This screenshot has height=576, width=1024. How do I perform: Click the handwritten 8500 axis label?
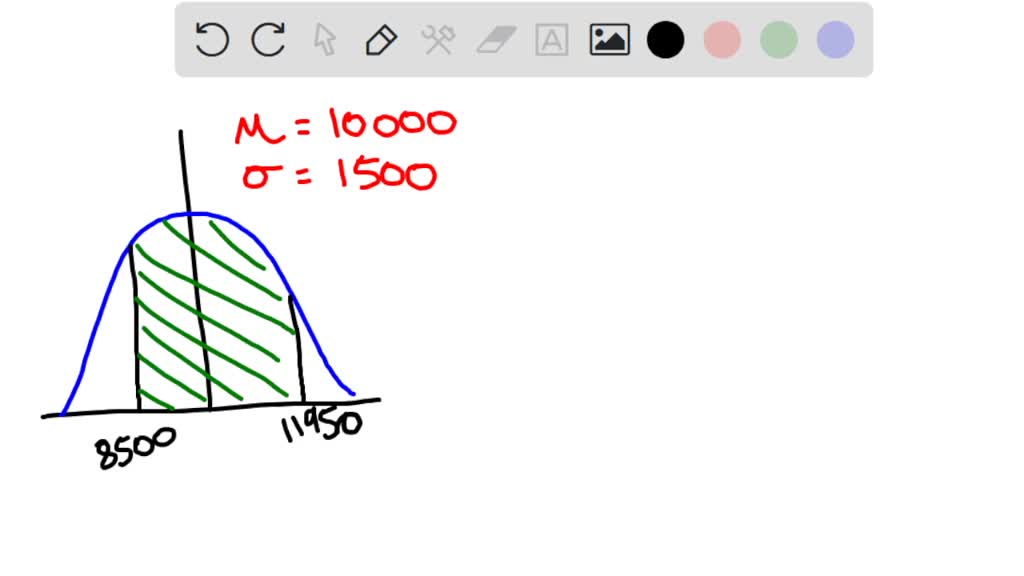point(136,447)
